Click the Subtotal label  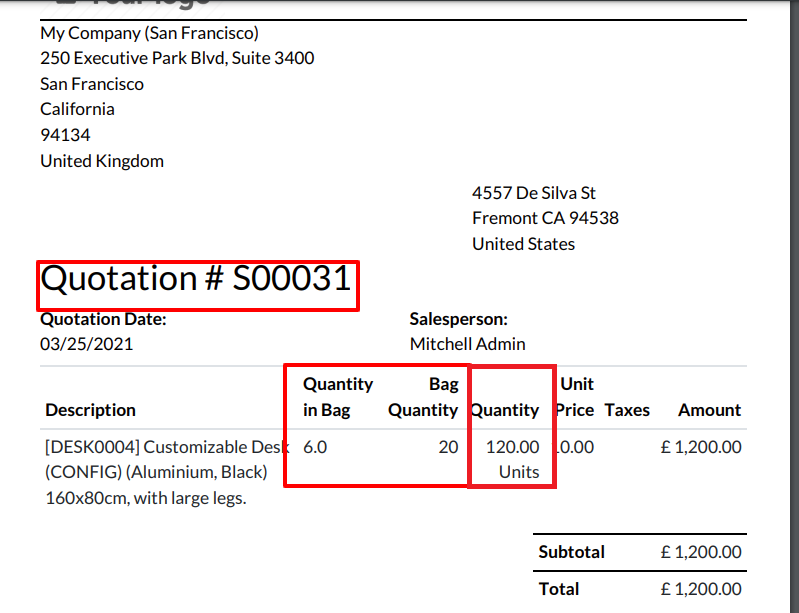coord(571,552)
